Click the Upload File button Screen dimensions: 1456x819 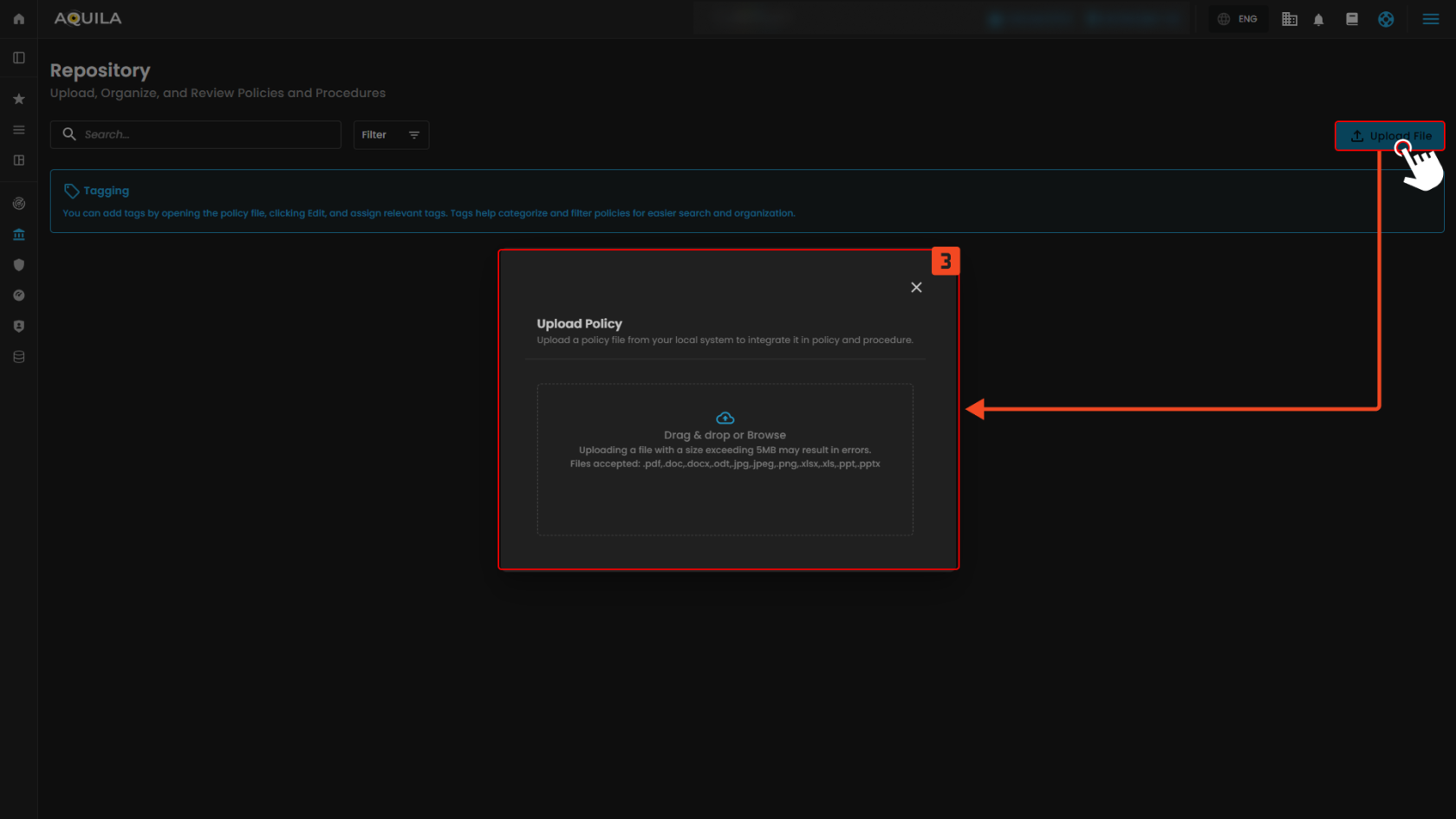(x=1389, y=136)
